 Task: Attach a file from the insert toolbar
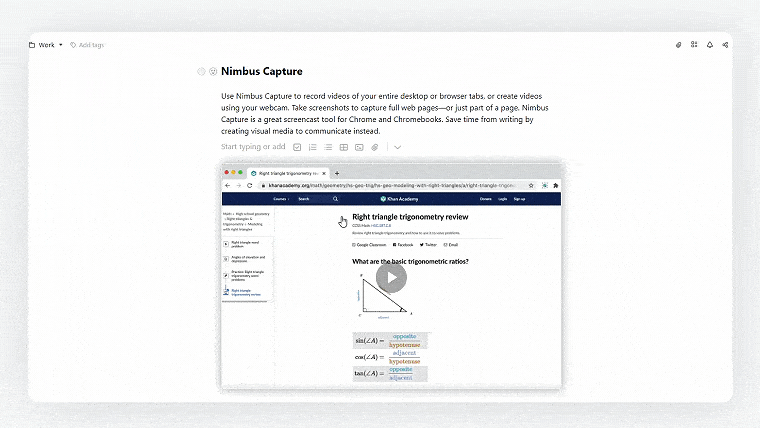pyautogui.click(x=375, y=147)
